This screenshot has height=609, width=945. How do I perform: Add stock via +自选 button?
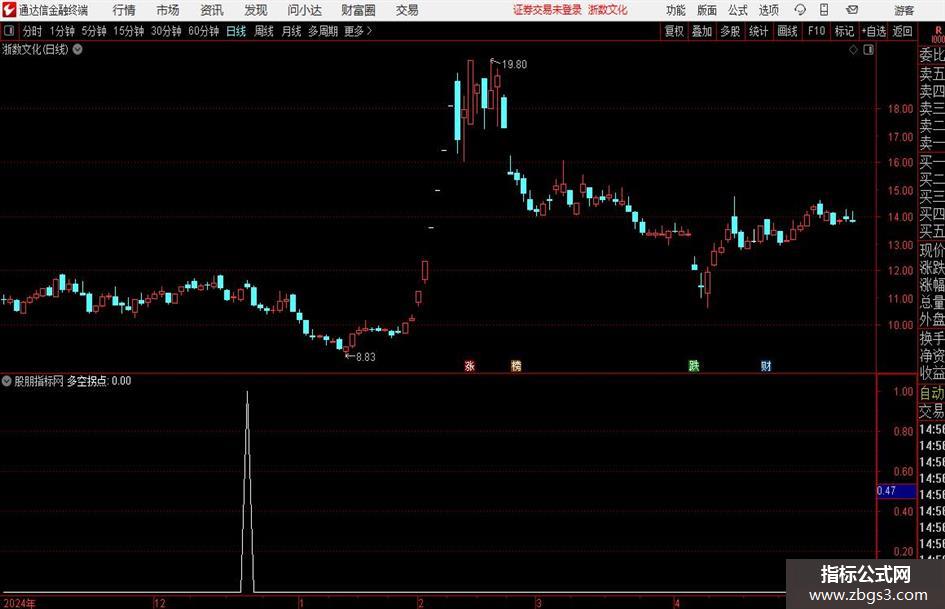tap(874, 31)
